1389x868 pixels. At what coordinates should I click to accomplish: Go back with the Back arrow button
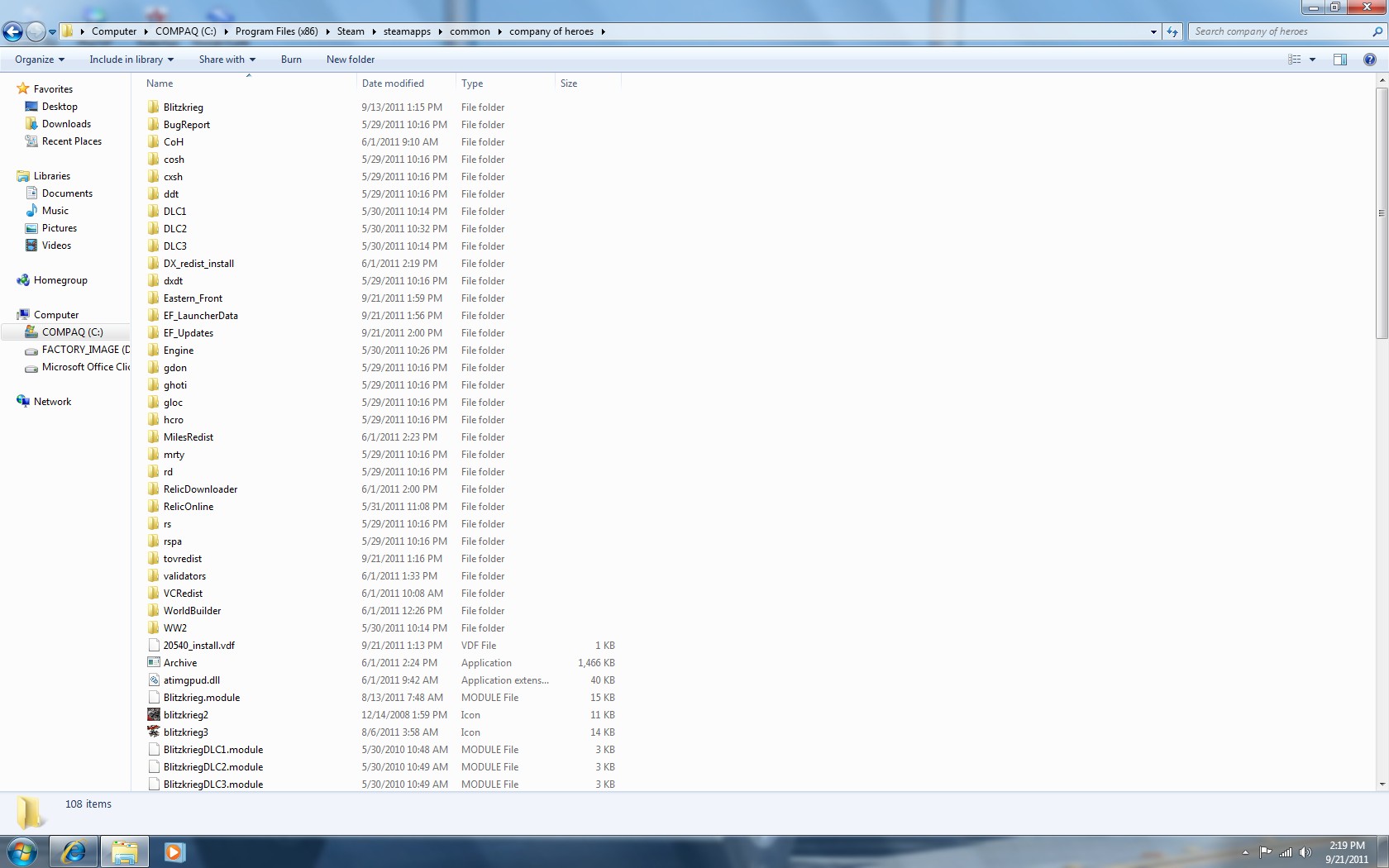click(x=12, y=31)
